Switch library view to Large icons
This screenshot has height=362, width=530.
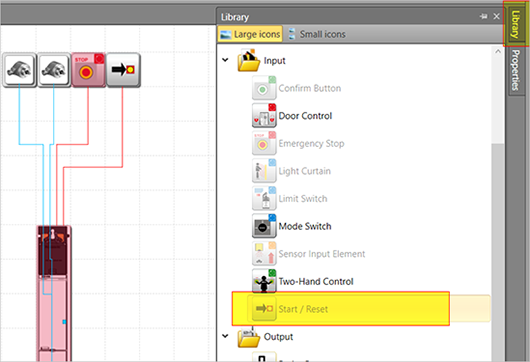[250, 34]
